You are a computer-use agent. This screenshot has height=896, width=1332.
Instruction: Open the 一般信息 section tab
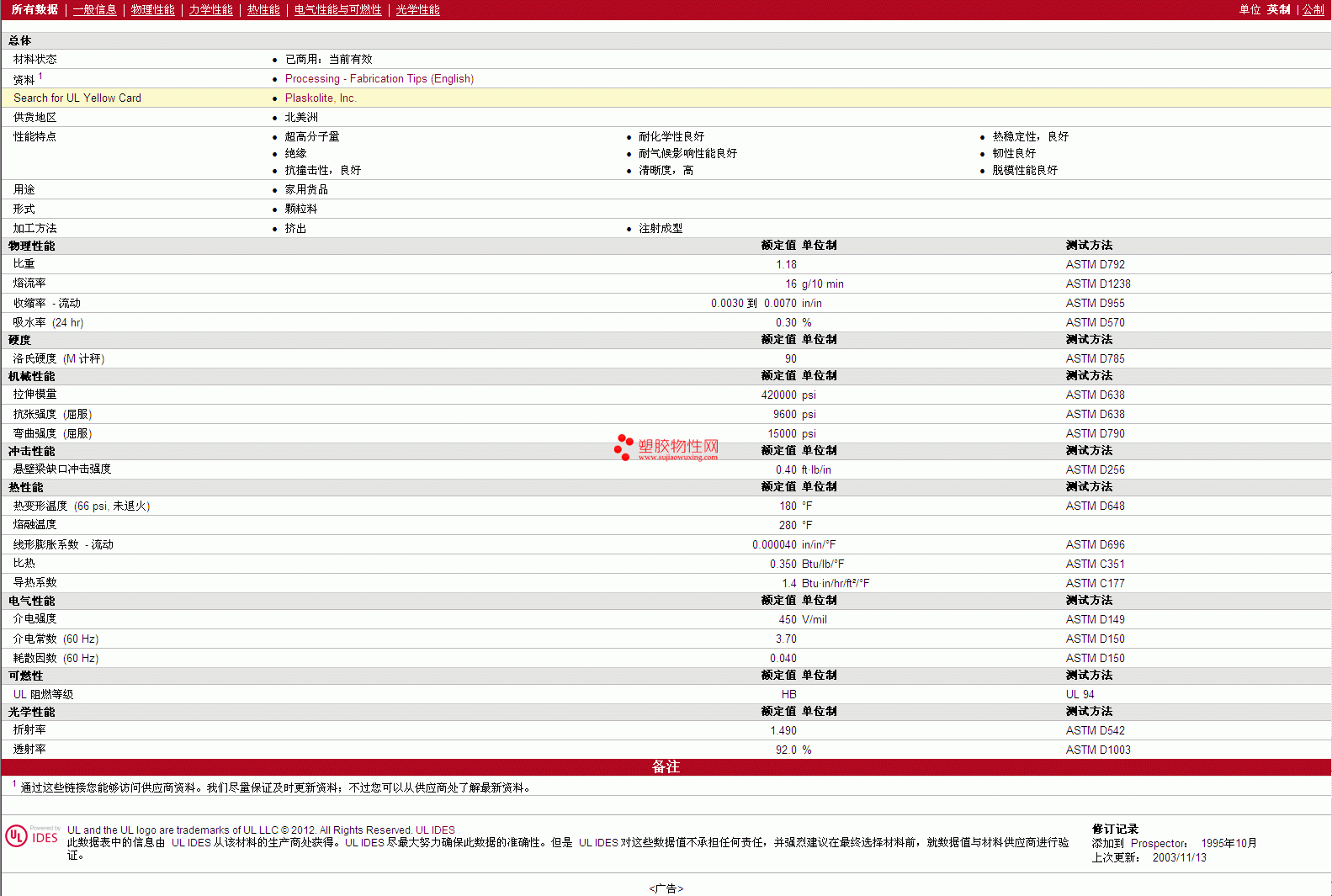pyautogui.click(x=94, y=10)
